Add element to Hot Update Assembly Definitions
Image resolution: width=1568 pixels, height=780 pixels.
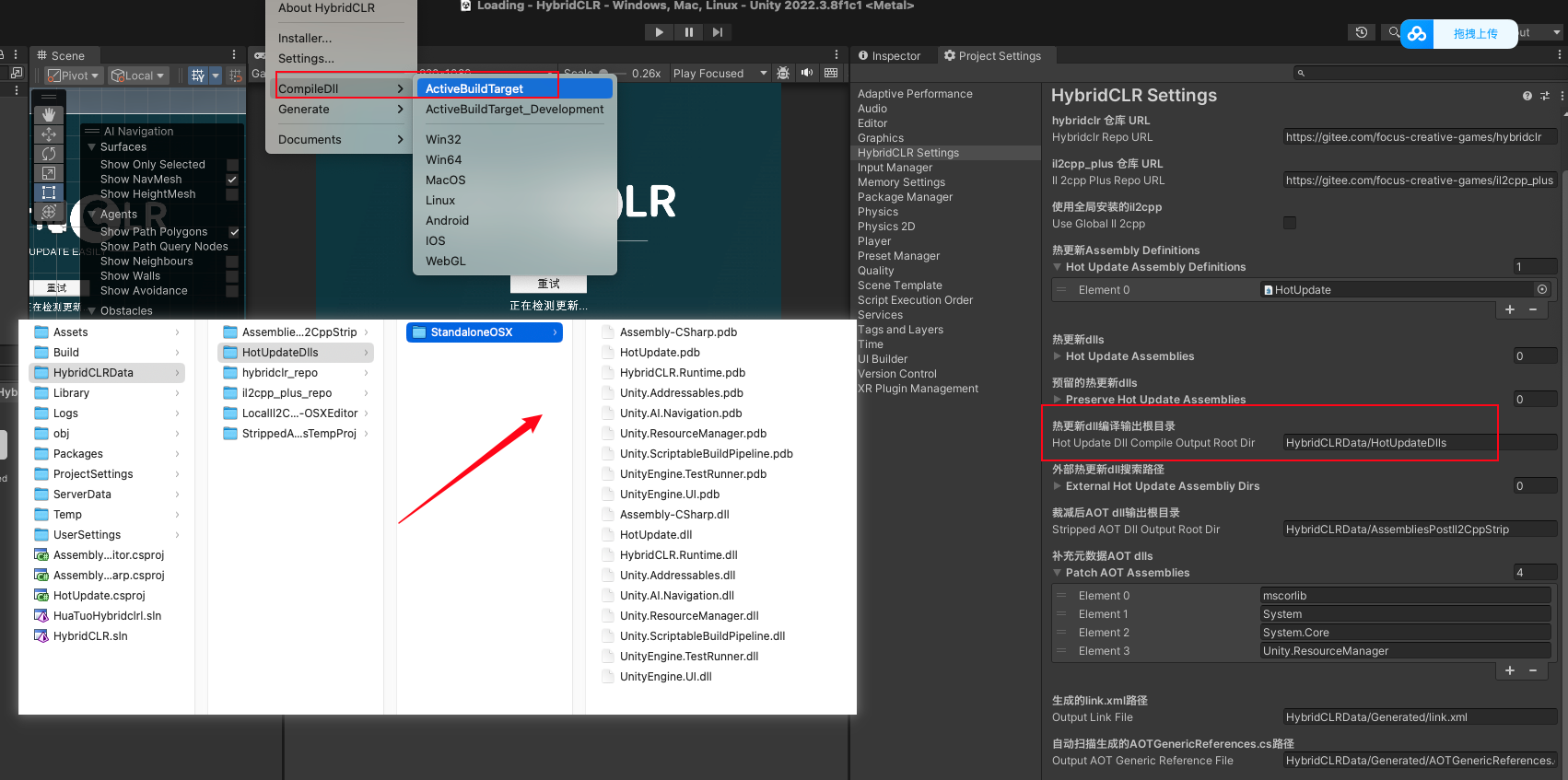(x=1510, y=310)
